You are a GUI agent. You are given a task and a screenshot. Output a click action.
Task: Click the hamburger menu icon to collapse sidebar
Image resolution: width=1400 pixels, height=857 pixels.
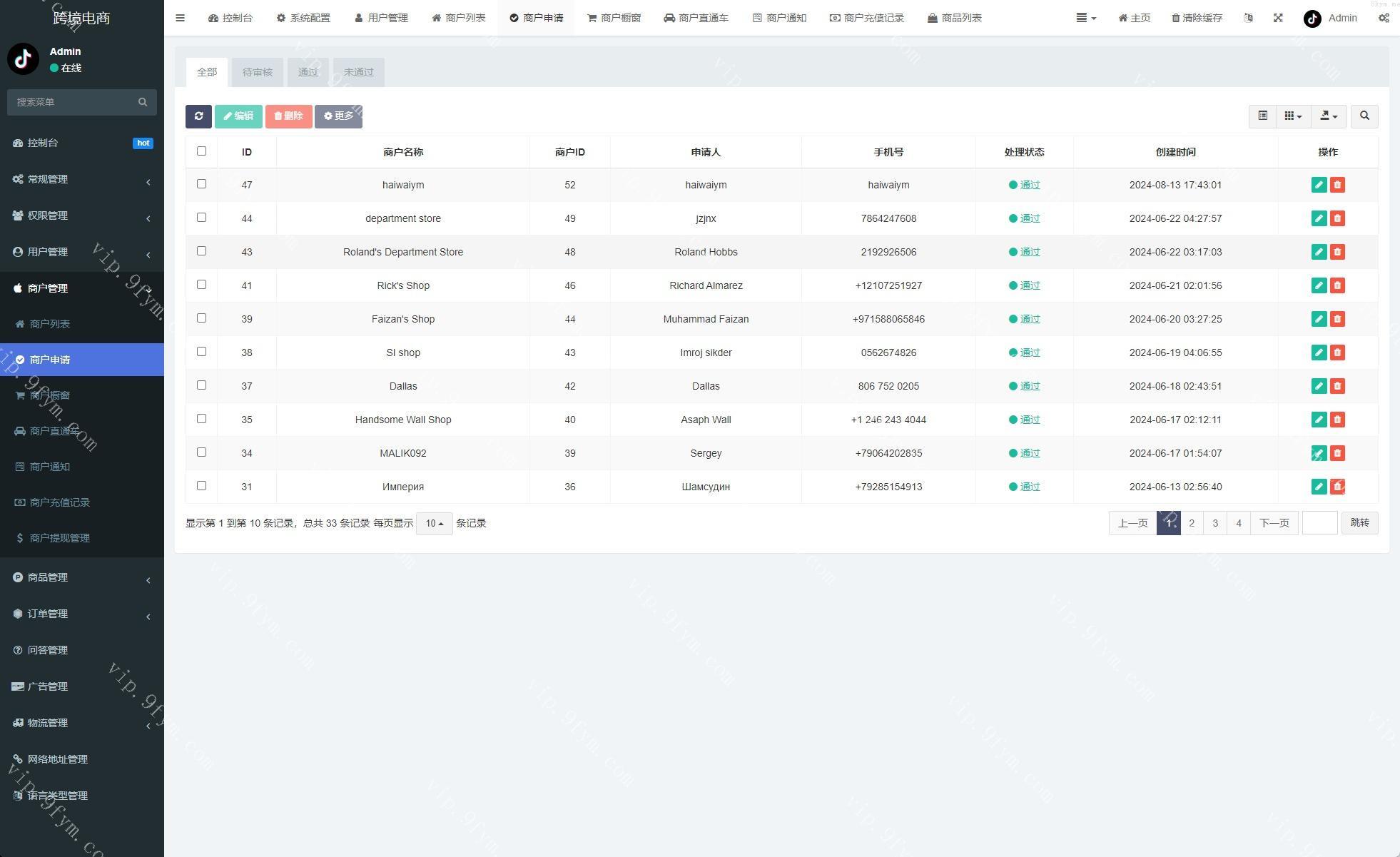coord(180,18)
